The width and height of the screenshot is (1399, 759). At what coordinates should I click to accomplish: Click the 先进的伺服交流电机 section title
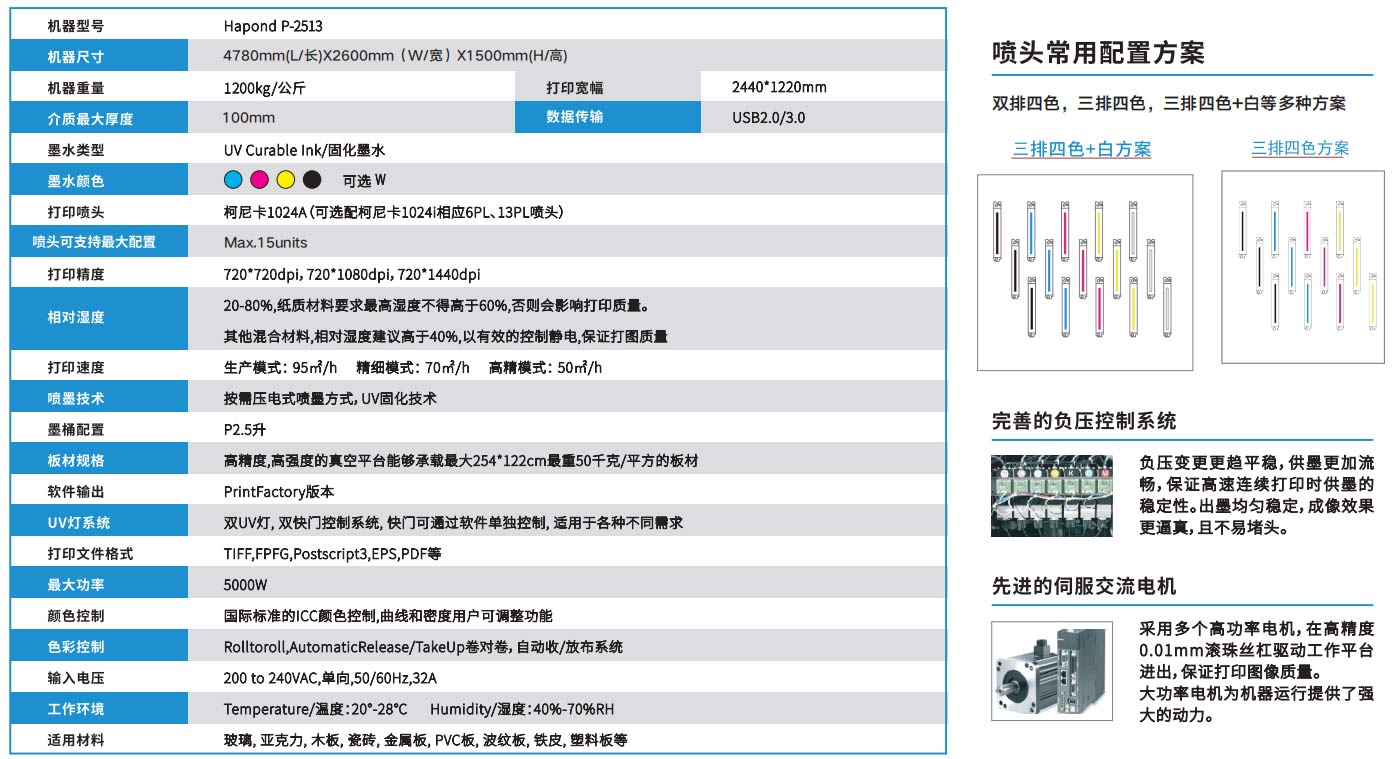(x=1084, y=586)
